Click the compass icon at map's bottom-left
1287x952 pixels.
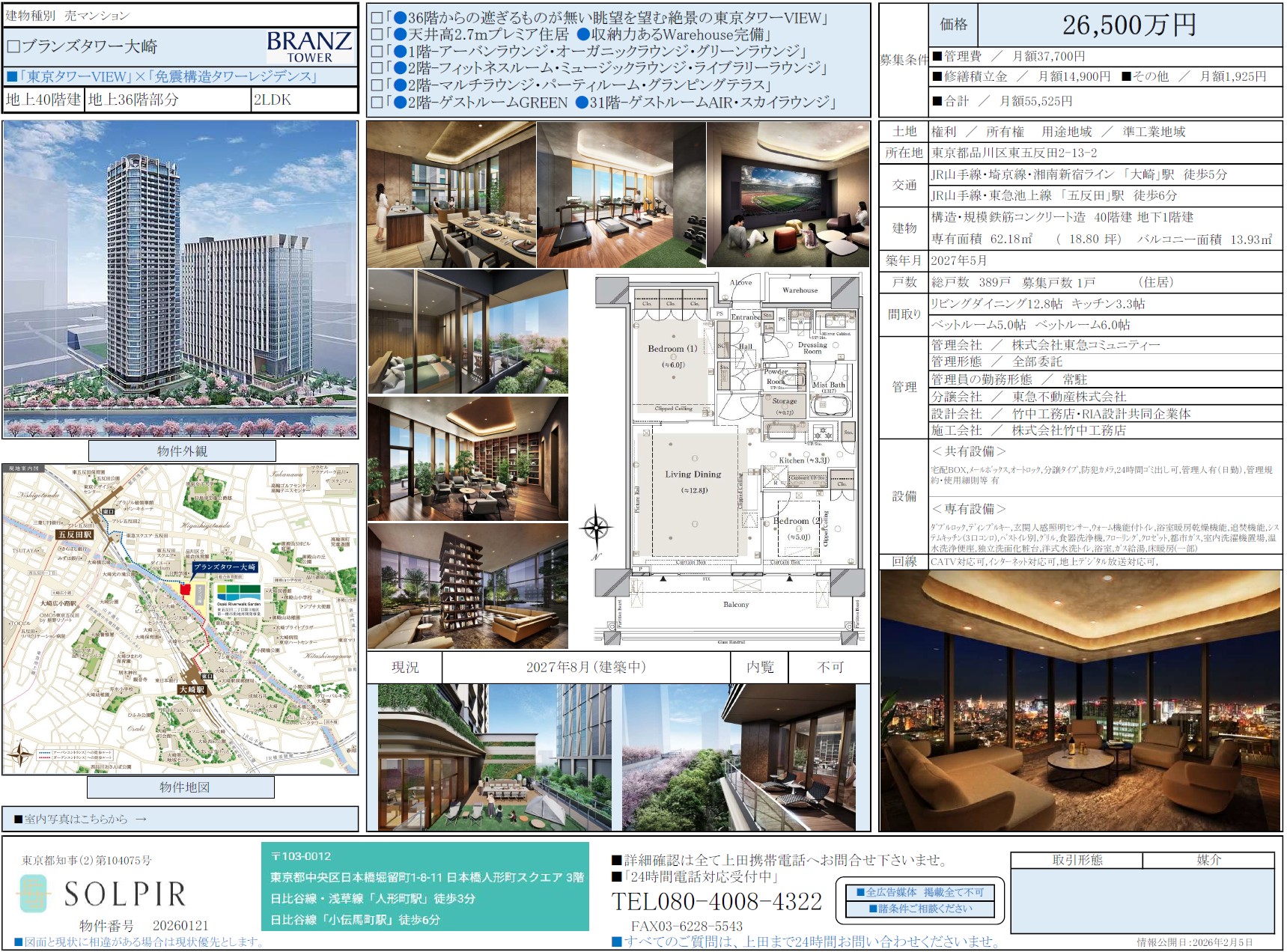coord(19,753)
